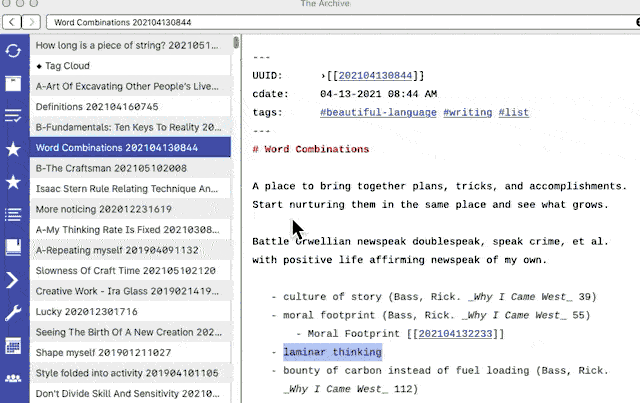640x403 pixels.
Task: Click the book icon in sidebar
Action: tap(13, 247)
